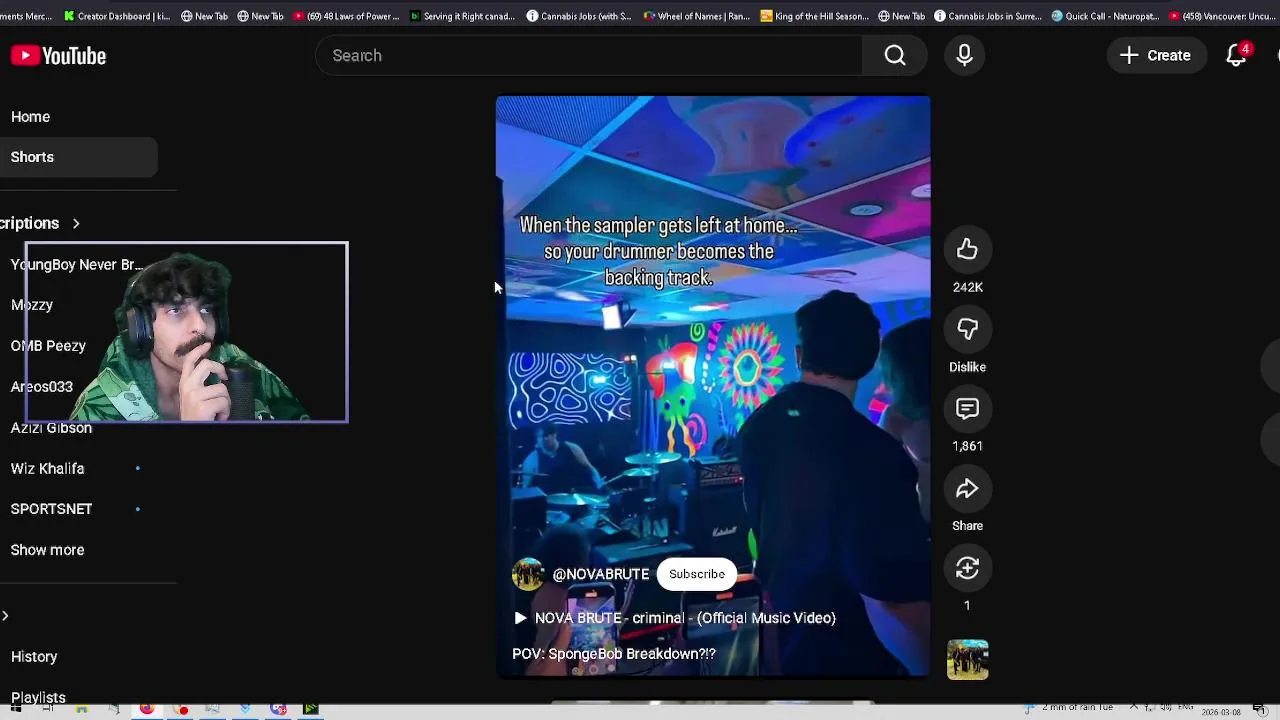Switch to the Serving it Right tab
The width and height of the screenshot is (1280, 720).
coord(463,16)
